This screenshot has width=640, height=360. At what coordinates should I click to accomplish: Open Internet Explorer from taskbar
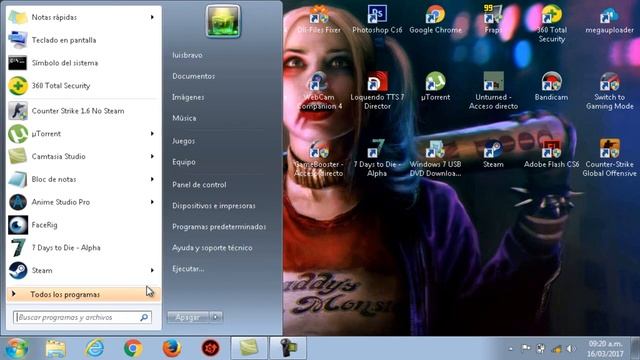pyautogui.click(x=94, y=348)
